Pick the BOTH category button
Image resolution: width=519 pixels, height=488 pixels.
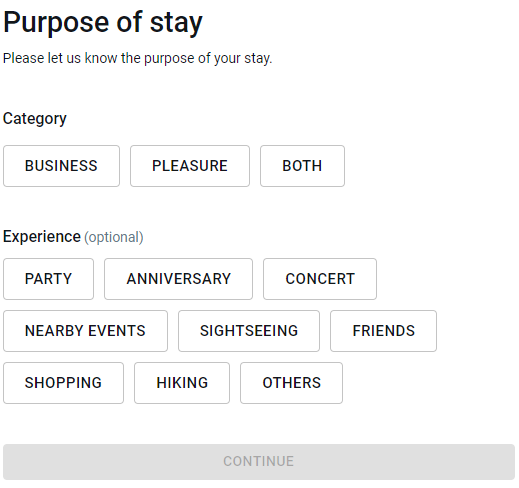pyautogui.click(x=302, y=166)
